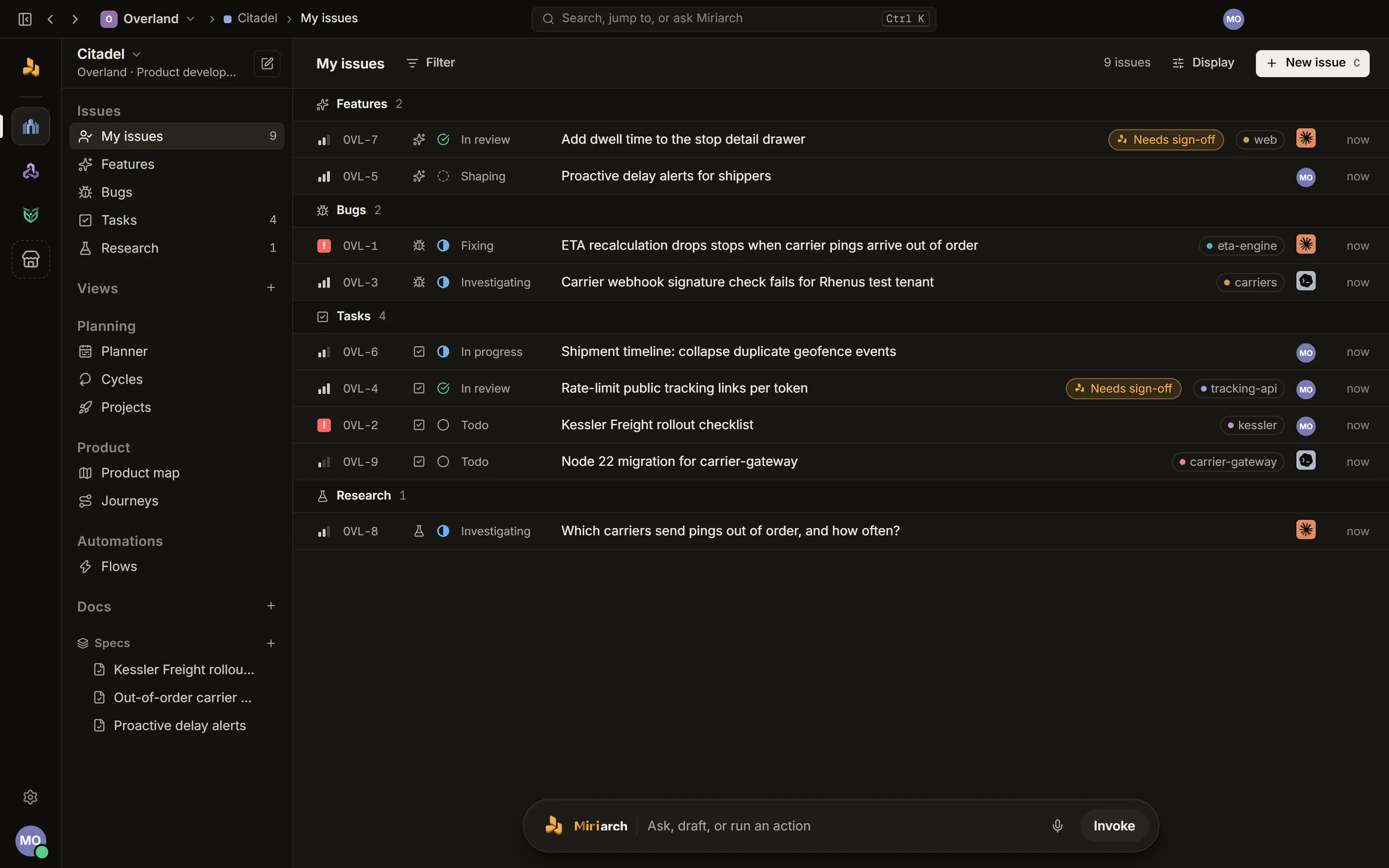Click Shaping status icon on OVL-5
The height and width of the screenshot is (868, 1389).
(x=443, y=176)
